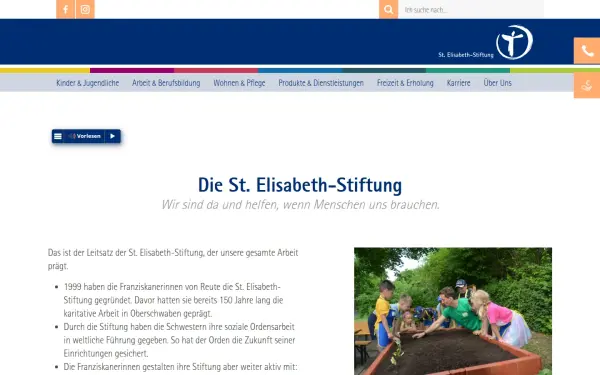600x375 pixels.
Task: Open the Facebook page icon
Action: (65, 9)
